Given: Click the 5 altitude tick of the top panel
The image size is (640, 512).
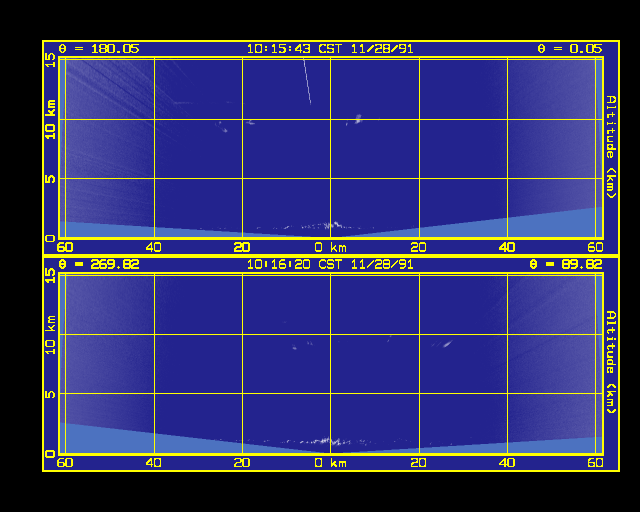Looking at the screenshot, I should pyautogui.click(x=50, y=179).
